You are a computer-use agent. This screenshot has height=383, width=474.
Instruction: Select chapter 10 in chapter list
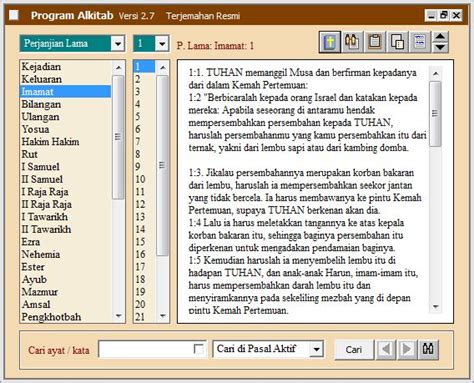pyautogui.click(x=144, y=179)
